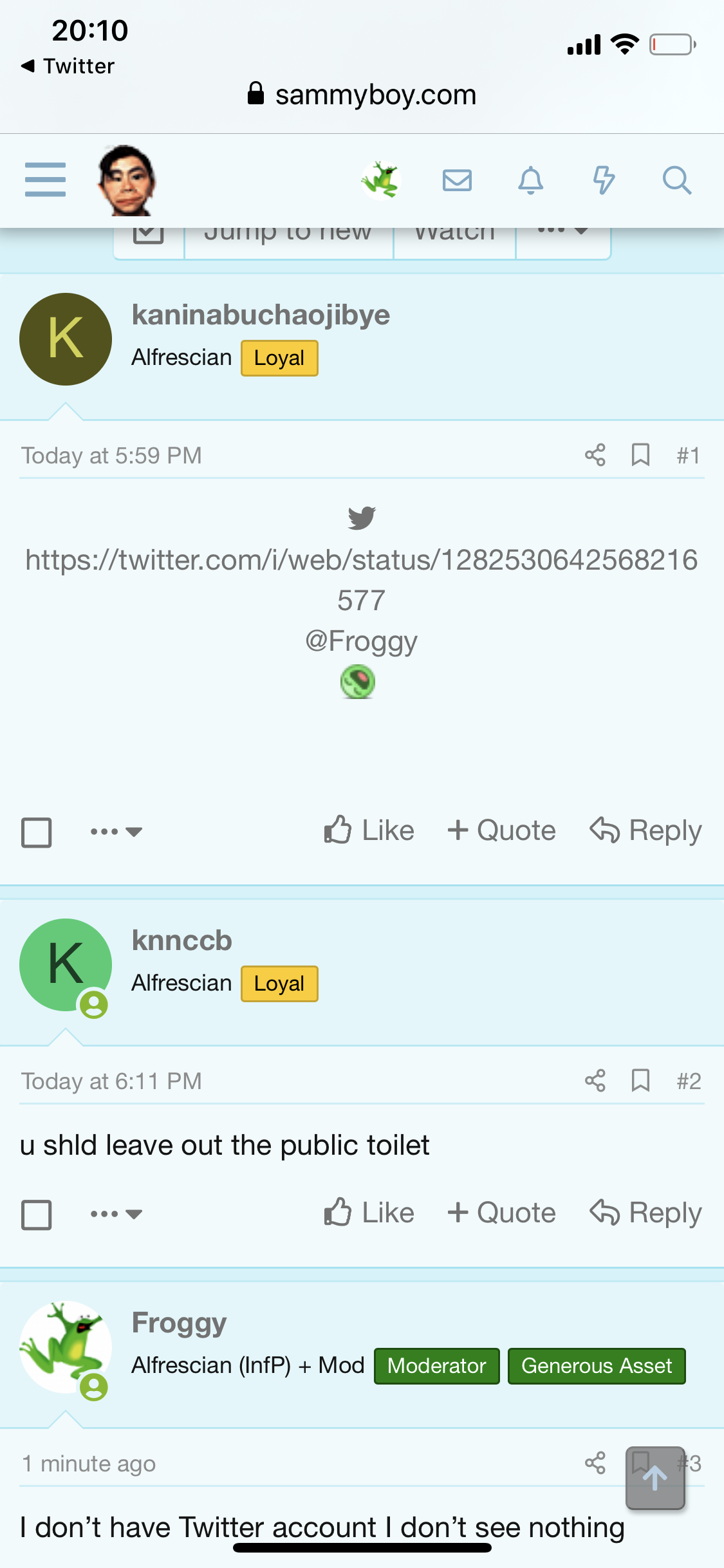Reply to knnccb's post
The width and height of the screenshot is (724, 1568).
645,1213
